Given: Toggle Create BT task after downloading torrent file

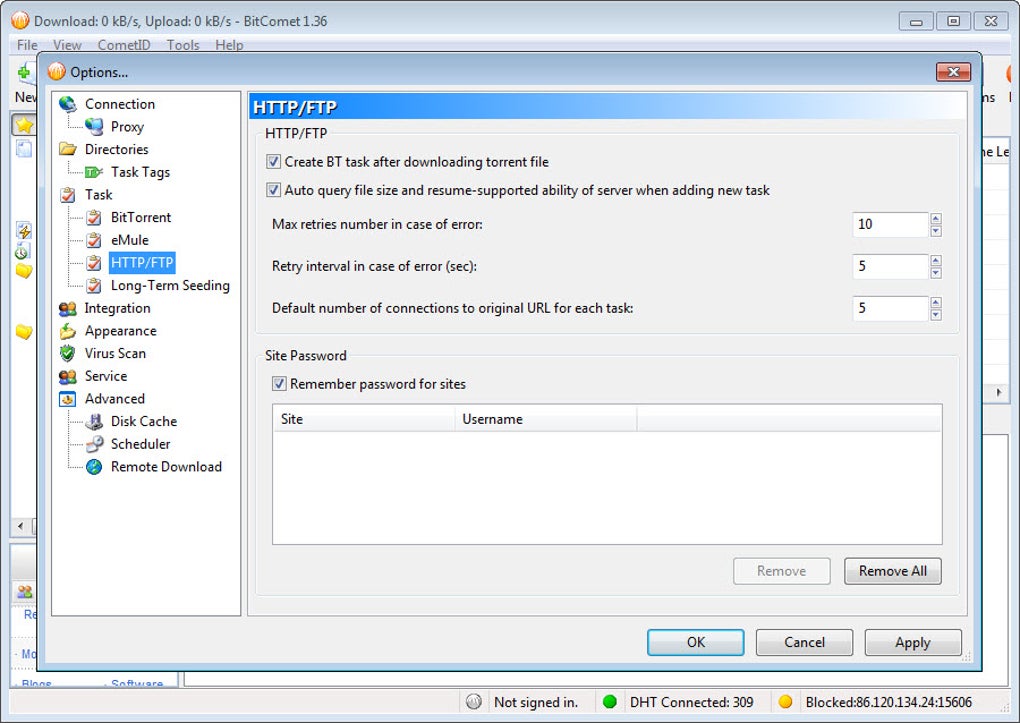Looking at the screenshot, I should [x=273, y=161].
